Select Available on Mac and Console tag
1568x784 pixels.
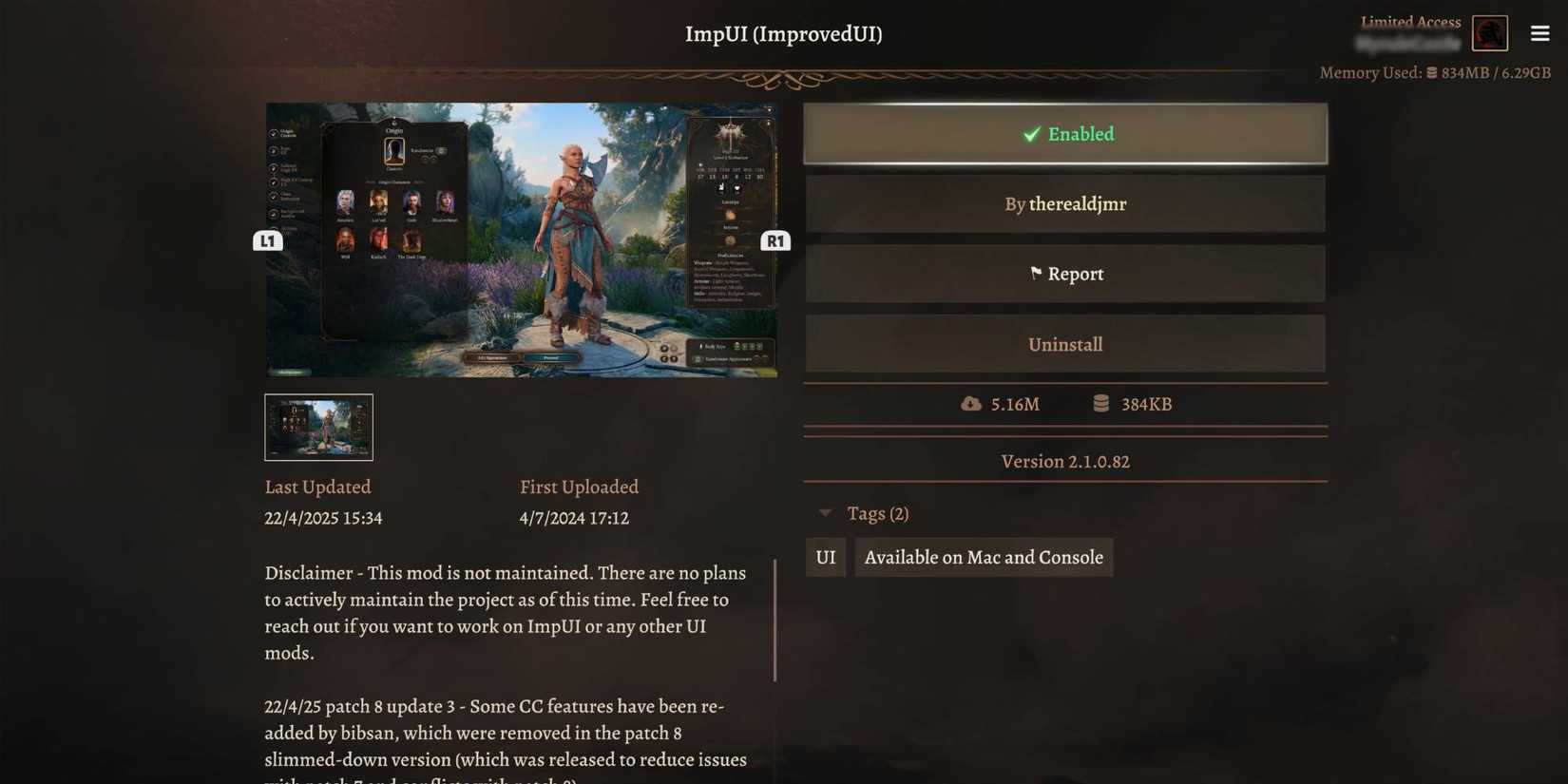tap(984, 557)
